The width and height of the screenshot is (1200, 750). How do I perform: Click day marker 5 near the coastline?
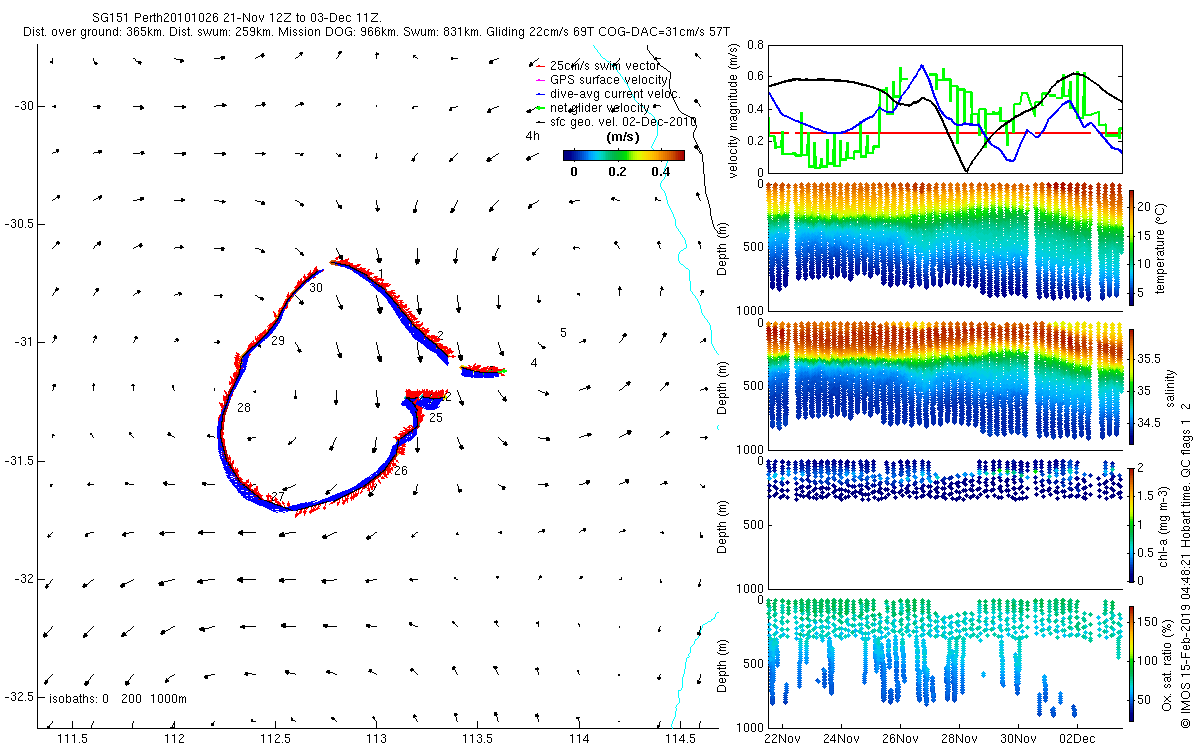coord(563,333)
